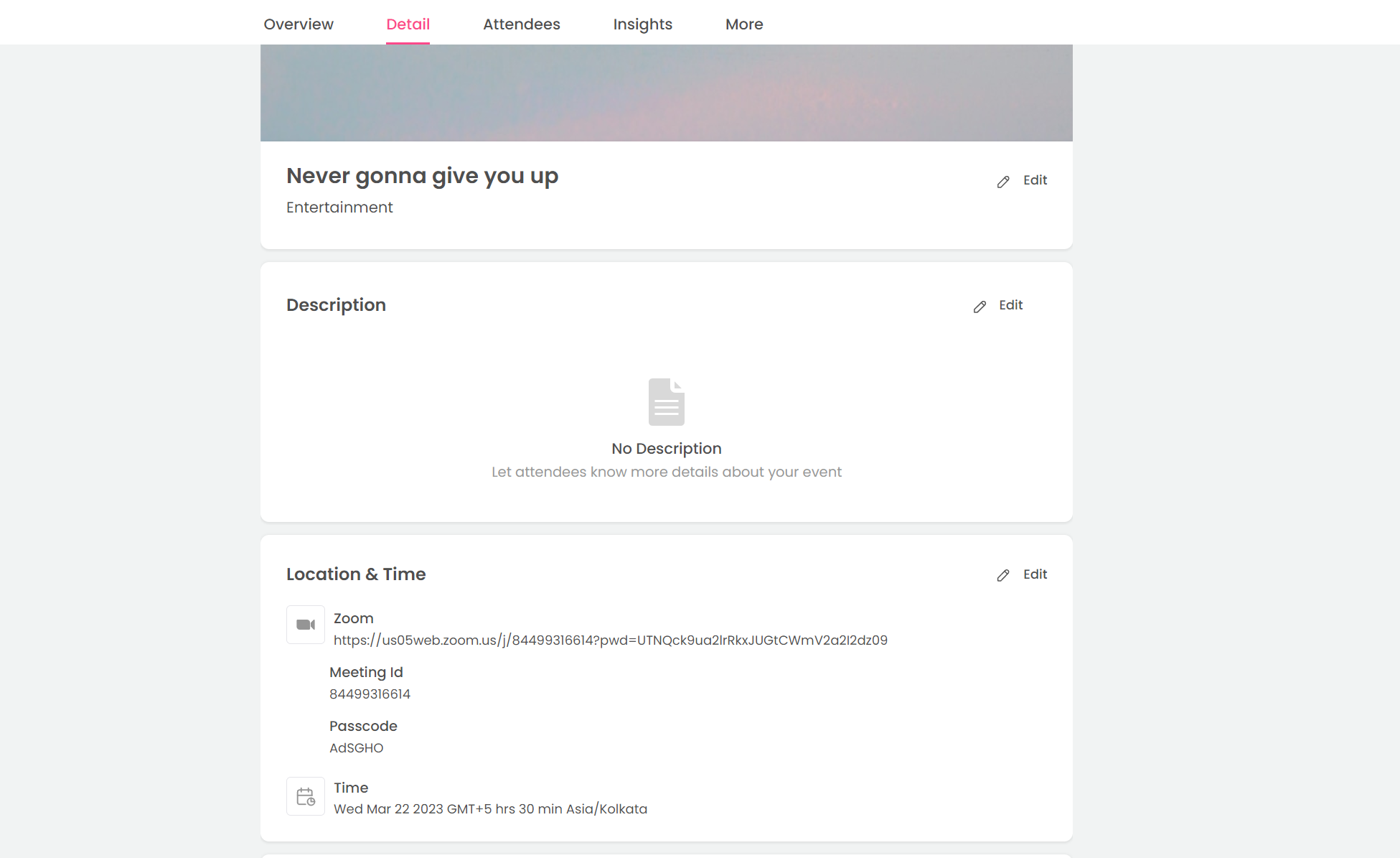
Task: Open the More menu
Action: [x=744, y=24]
